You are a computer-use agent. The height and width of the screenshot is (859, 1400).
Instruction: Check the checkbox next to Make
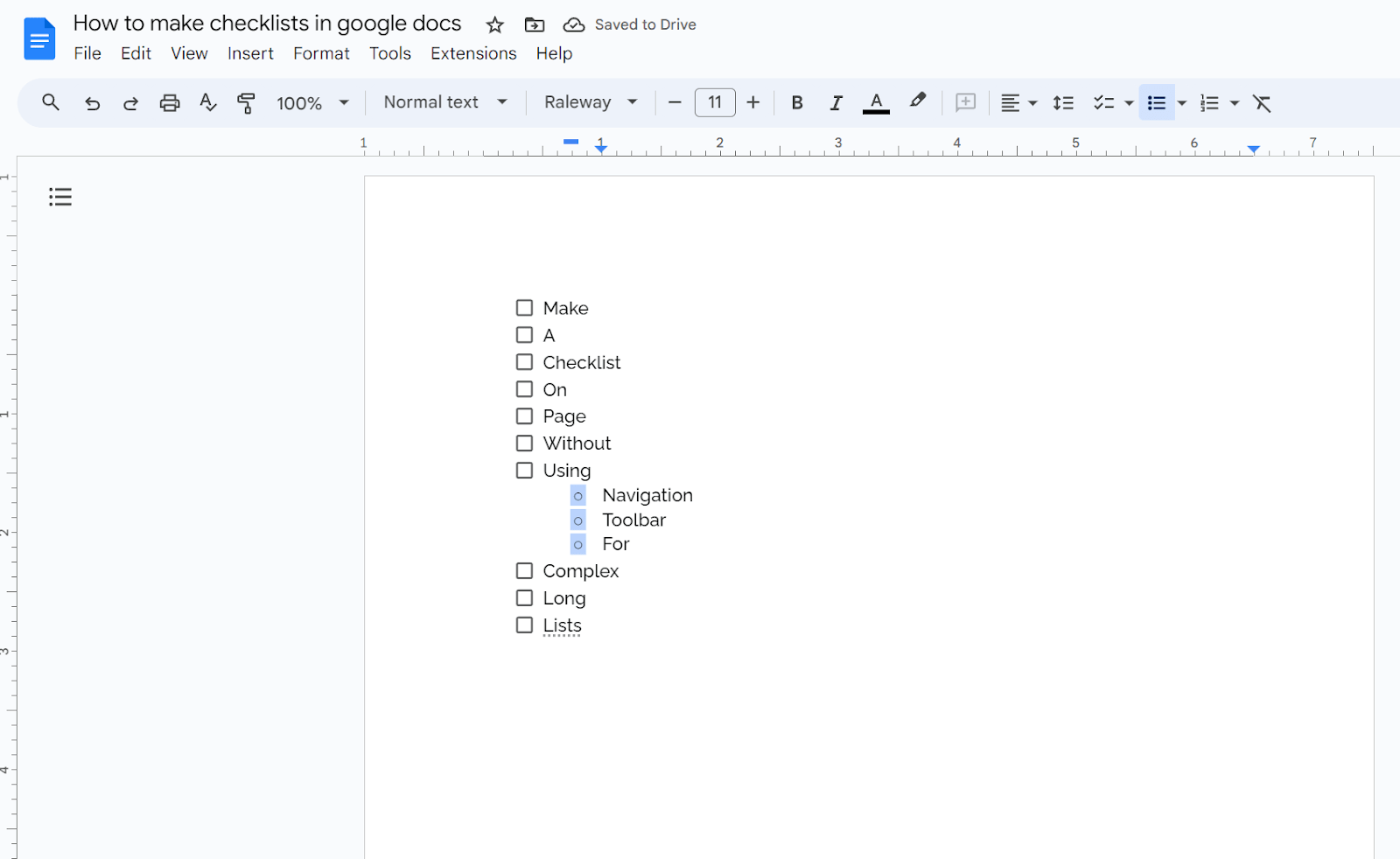click(524, 307)
